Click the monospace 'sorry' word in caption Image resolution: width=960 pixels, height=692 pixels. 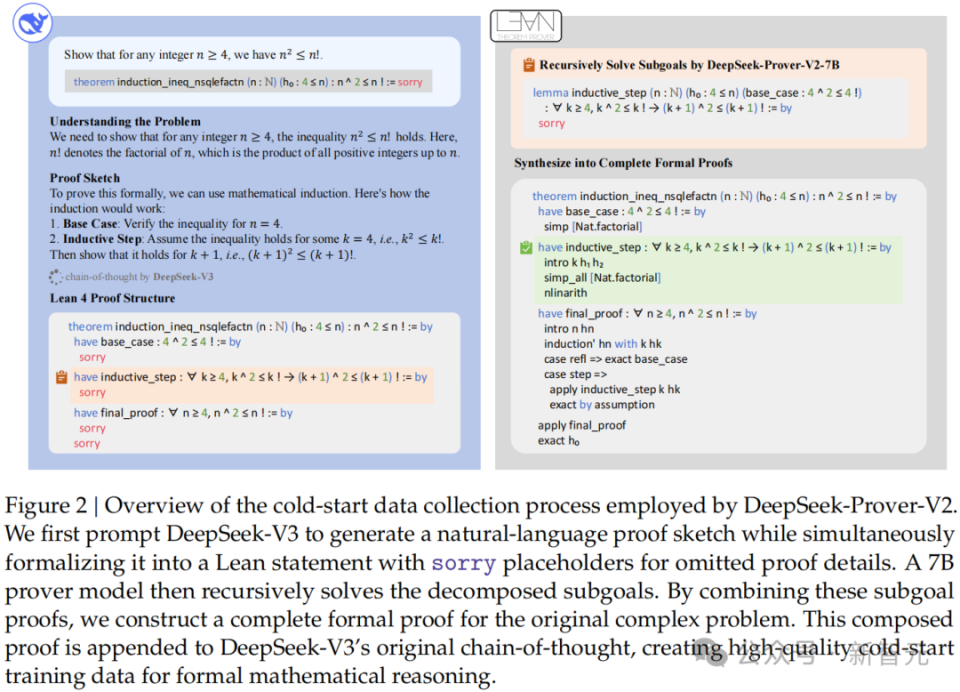(x=463, y=563)
